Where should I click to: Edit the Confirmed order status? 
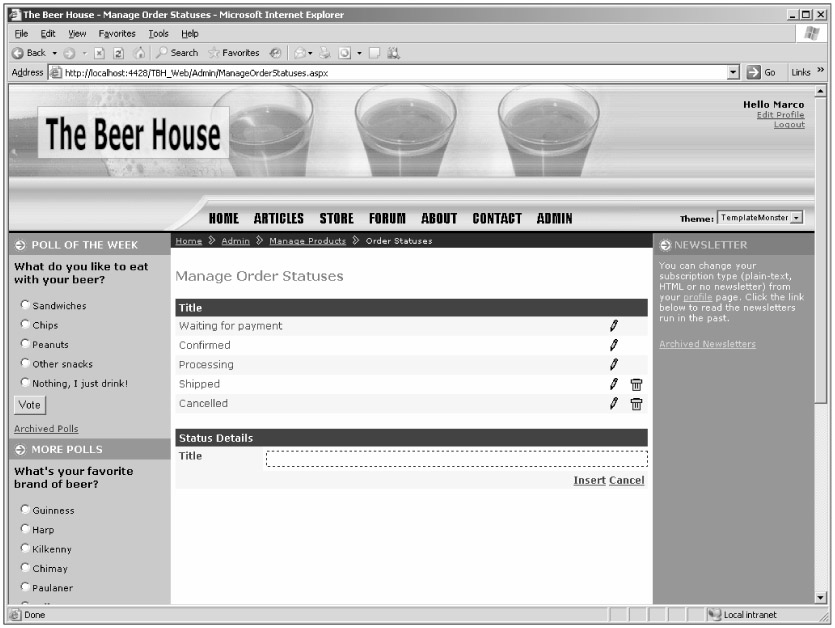[614, 345]
